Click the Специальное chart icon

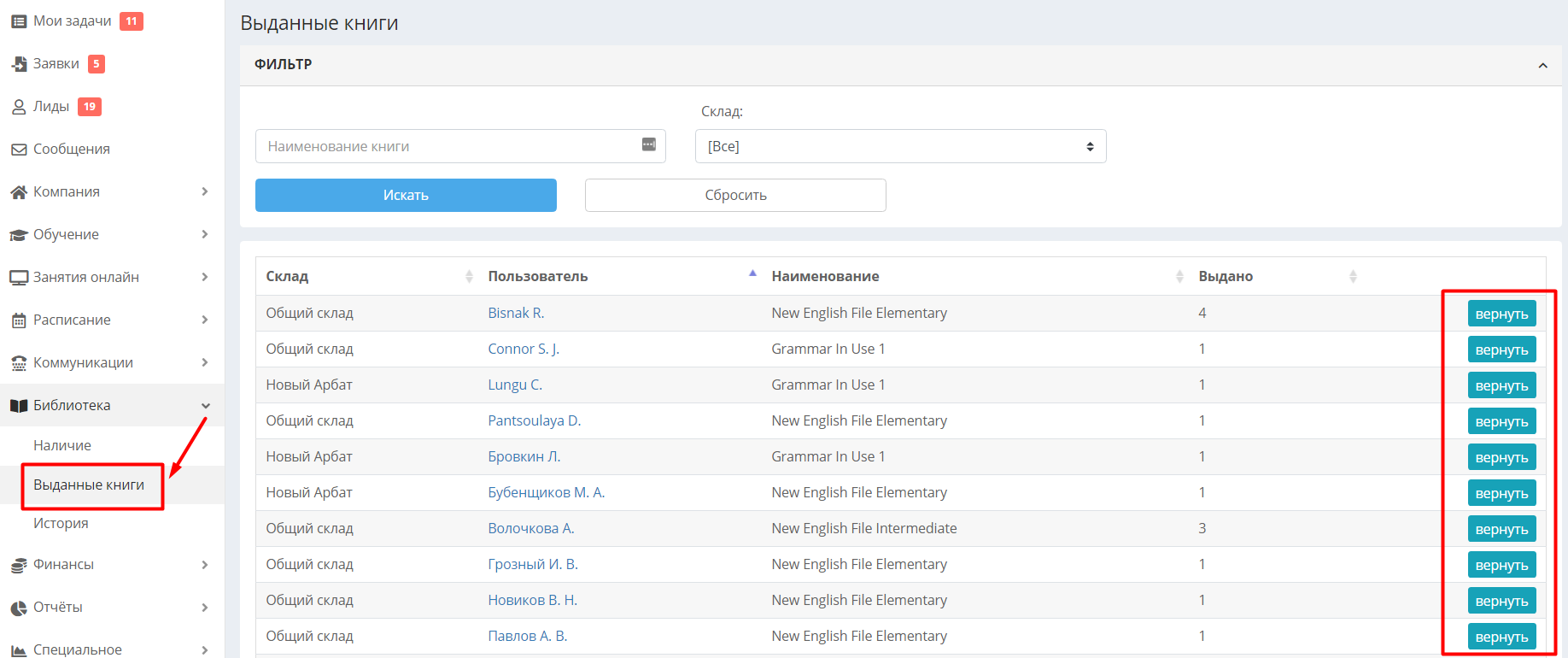(x=19, y=650)
